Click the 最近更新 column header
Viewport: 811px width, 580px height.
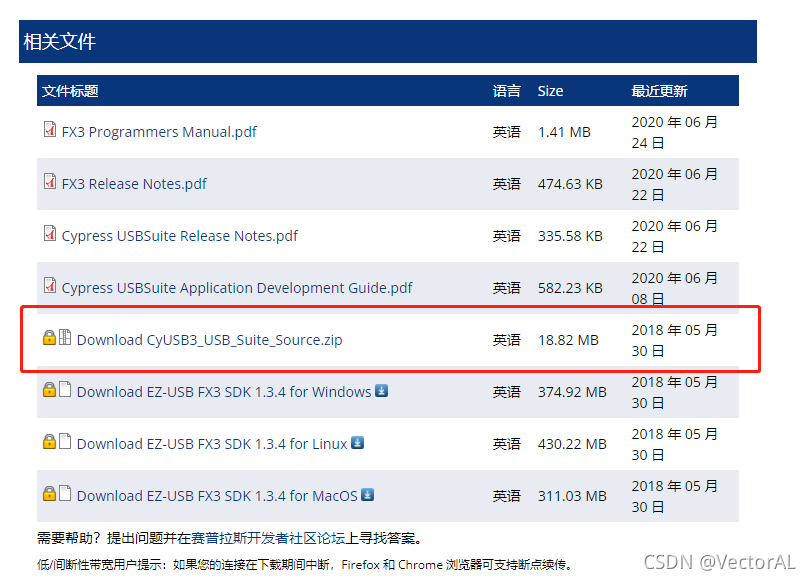pos(659,91)
